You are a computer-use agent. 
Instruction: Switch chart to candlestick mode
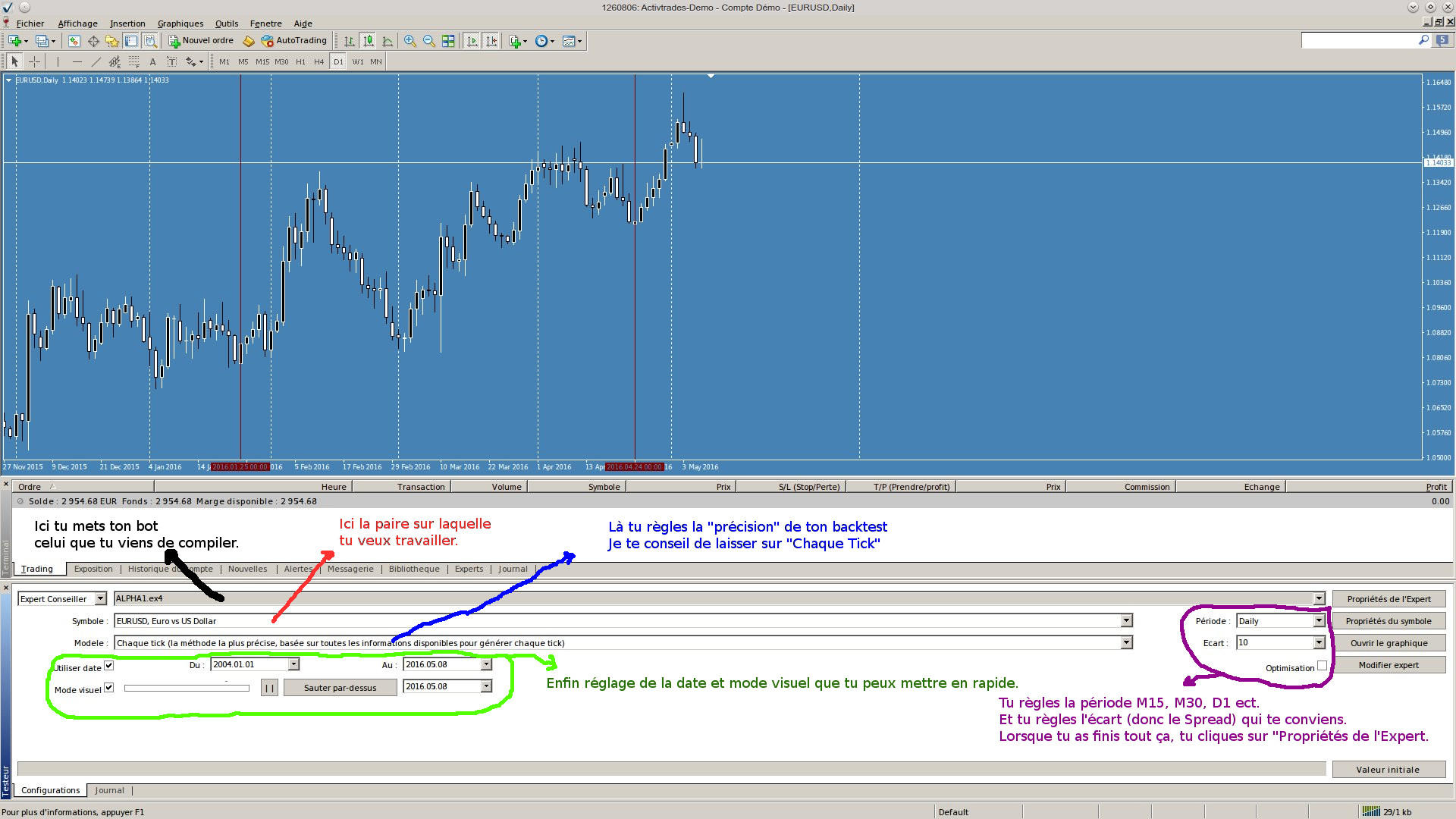(x=368, y=41)
